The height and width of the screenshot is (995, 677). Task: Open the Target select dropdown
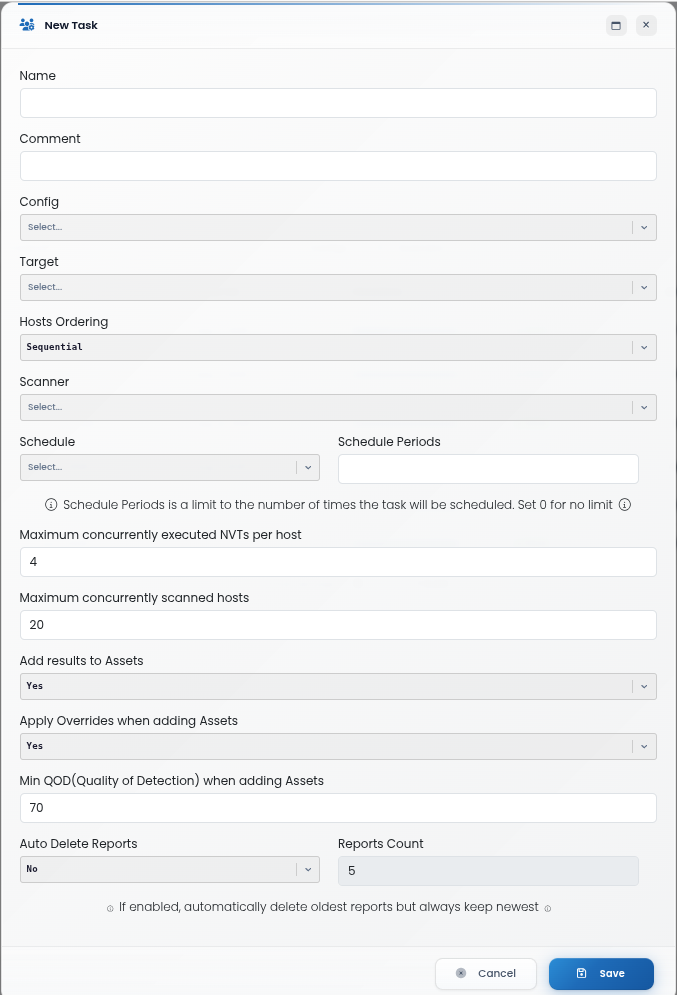click(x=338, y=287)
